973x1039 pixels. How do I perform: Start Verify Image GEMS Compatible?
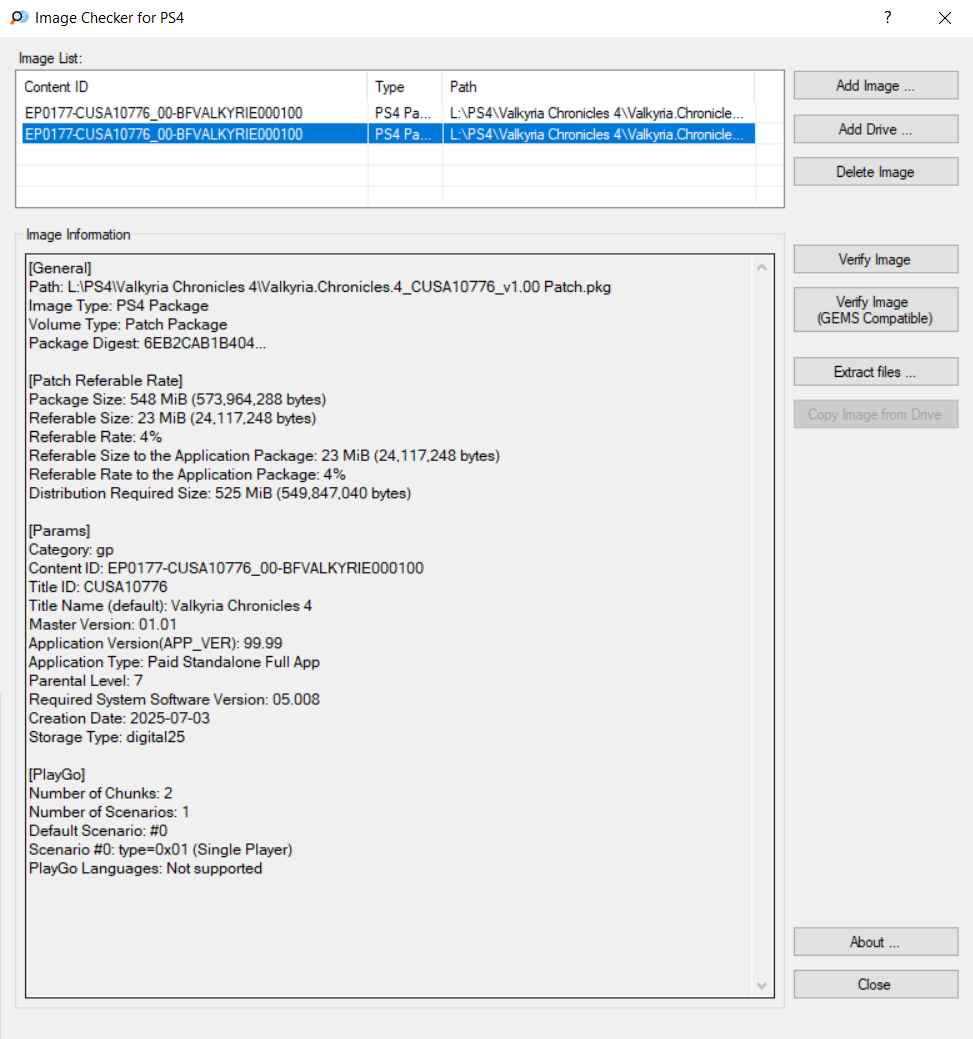[x=876, y=309]
